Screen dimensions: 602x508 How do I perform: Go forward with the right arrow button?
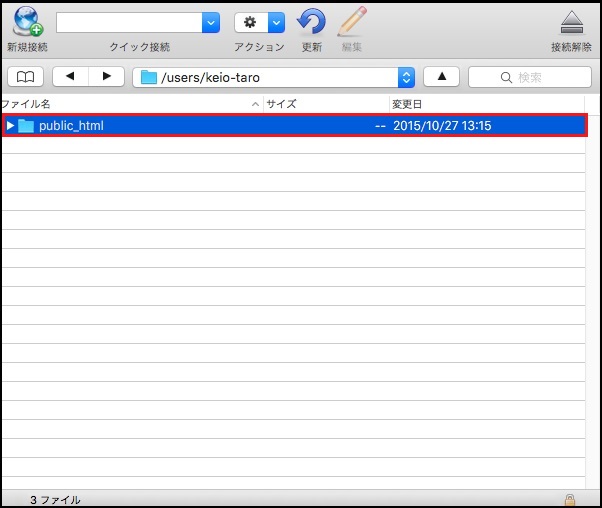click(106, 77)
